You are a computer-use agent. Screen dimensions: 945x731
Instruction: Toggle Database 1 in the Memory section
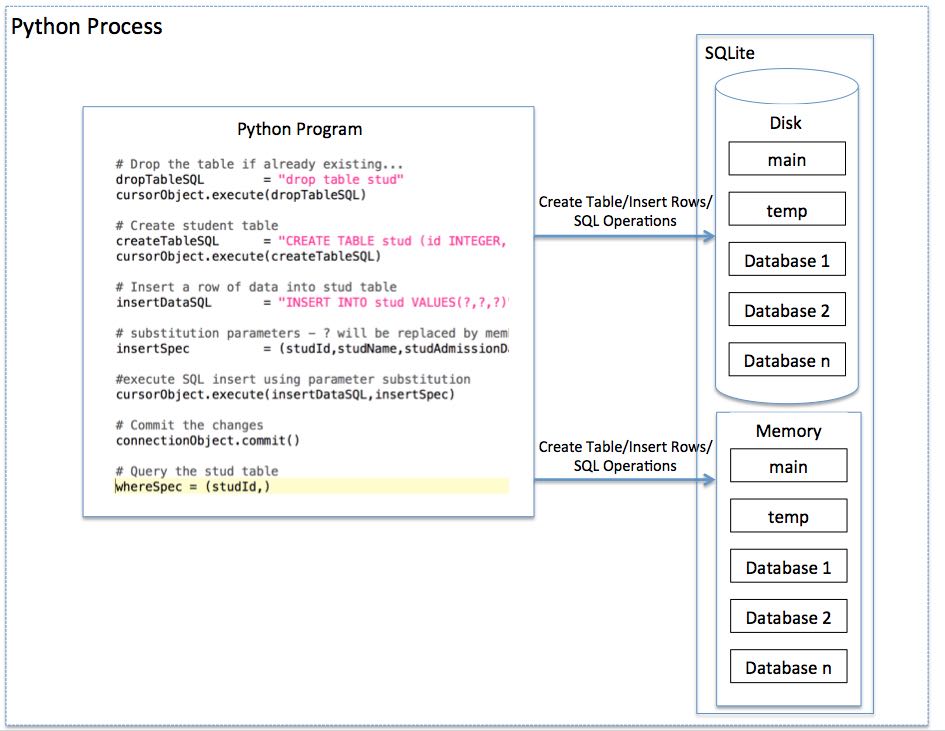tap(788, 565)
